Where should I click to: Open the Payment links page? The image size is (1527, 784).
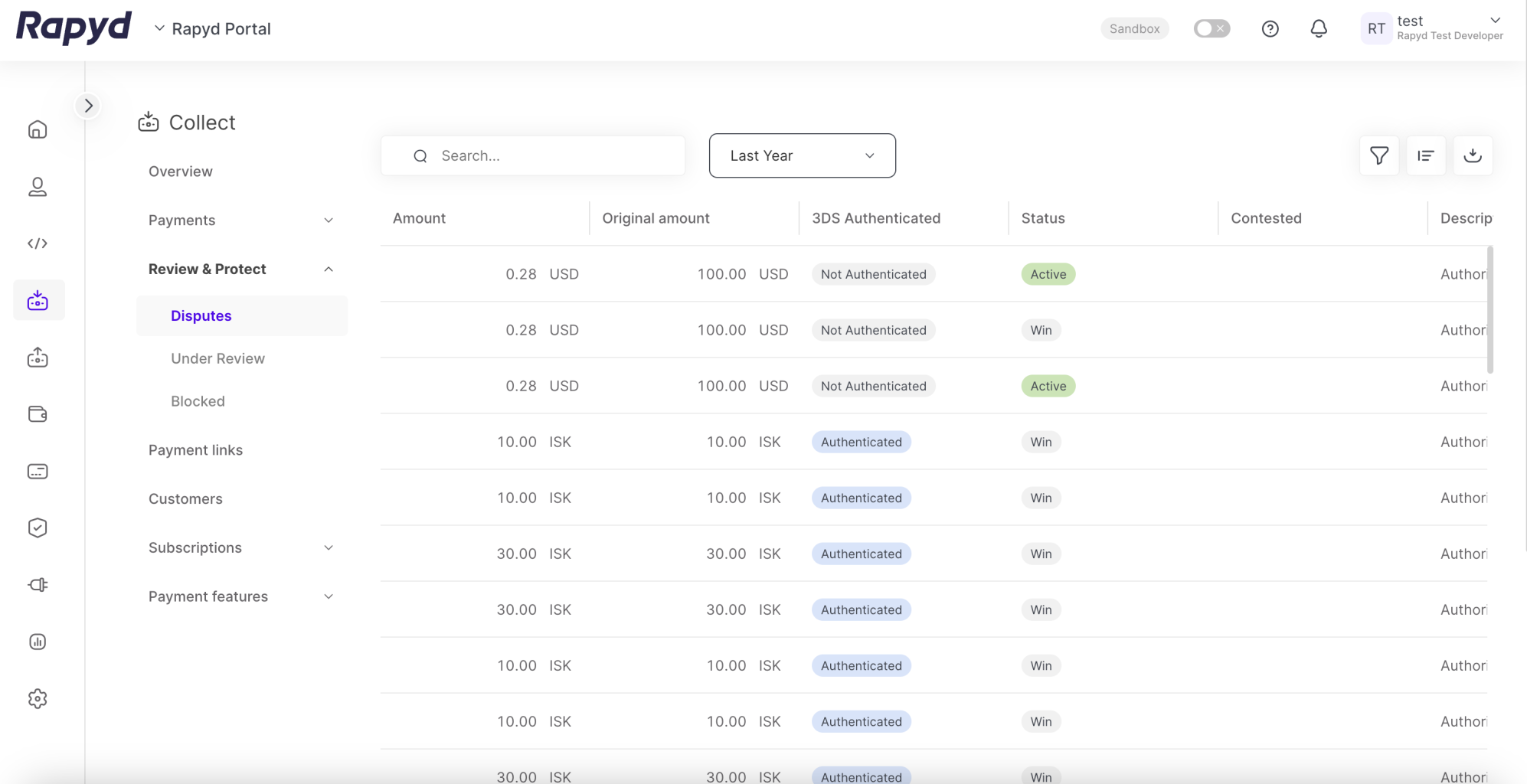tap(195, 450)
